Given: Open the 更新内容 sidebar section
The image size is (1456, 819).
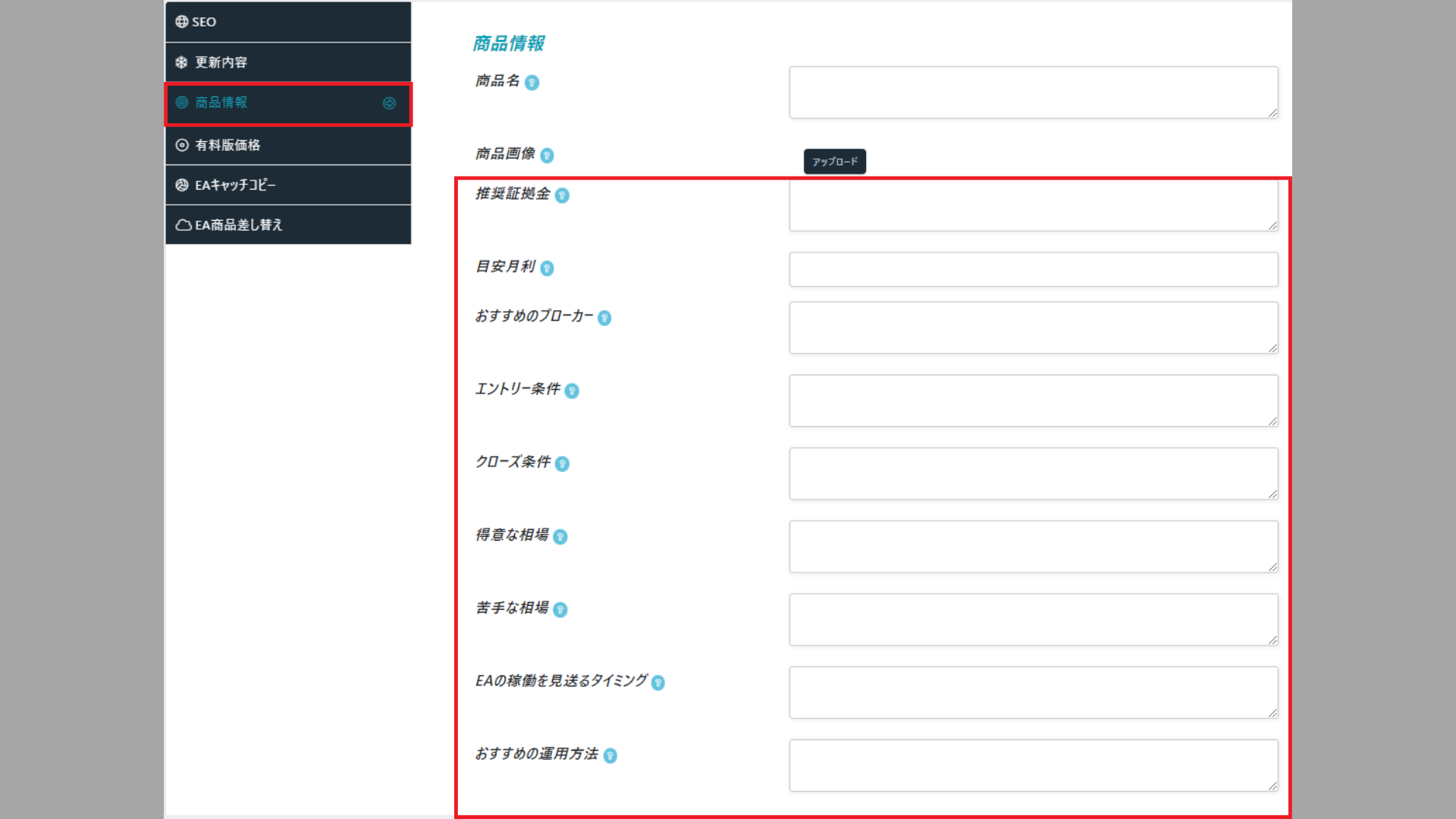Looking at the screenshot, I should [288, 62].
